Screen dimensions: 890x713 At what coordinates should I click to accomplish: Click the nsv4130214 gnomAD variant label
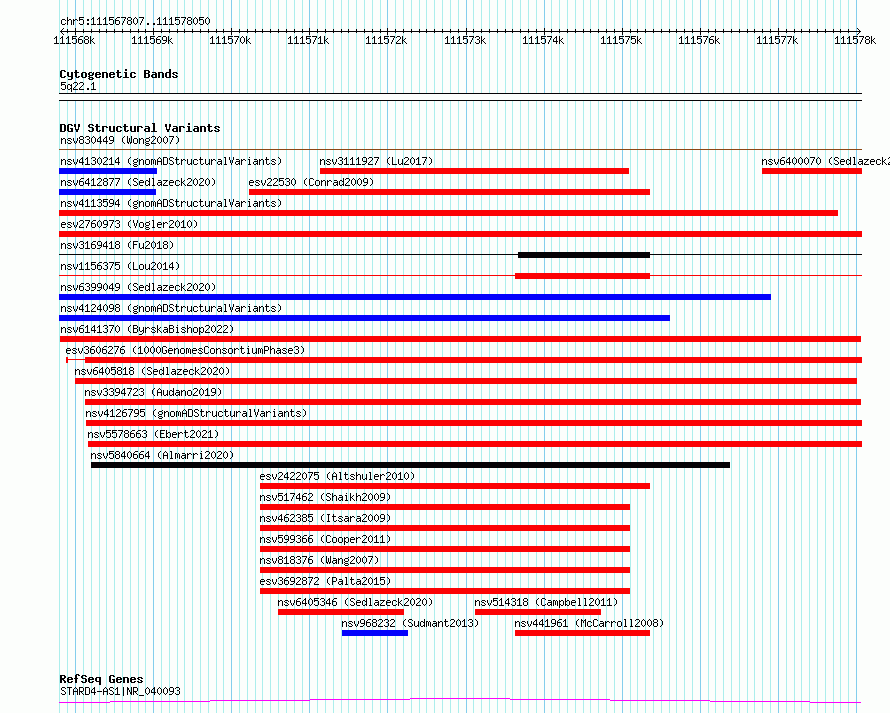click(171, 161)
